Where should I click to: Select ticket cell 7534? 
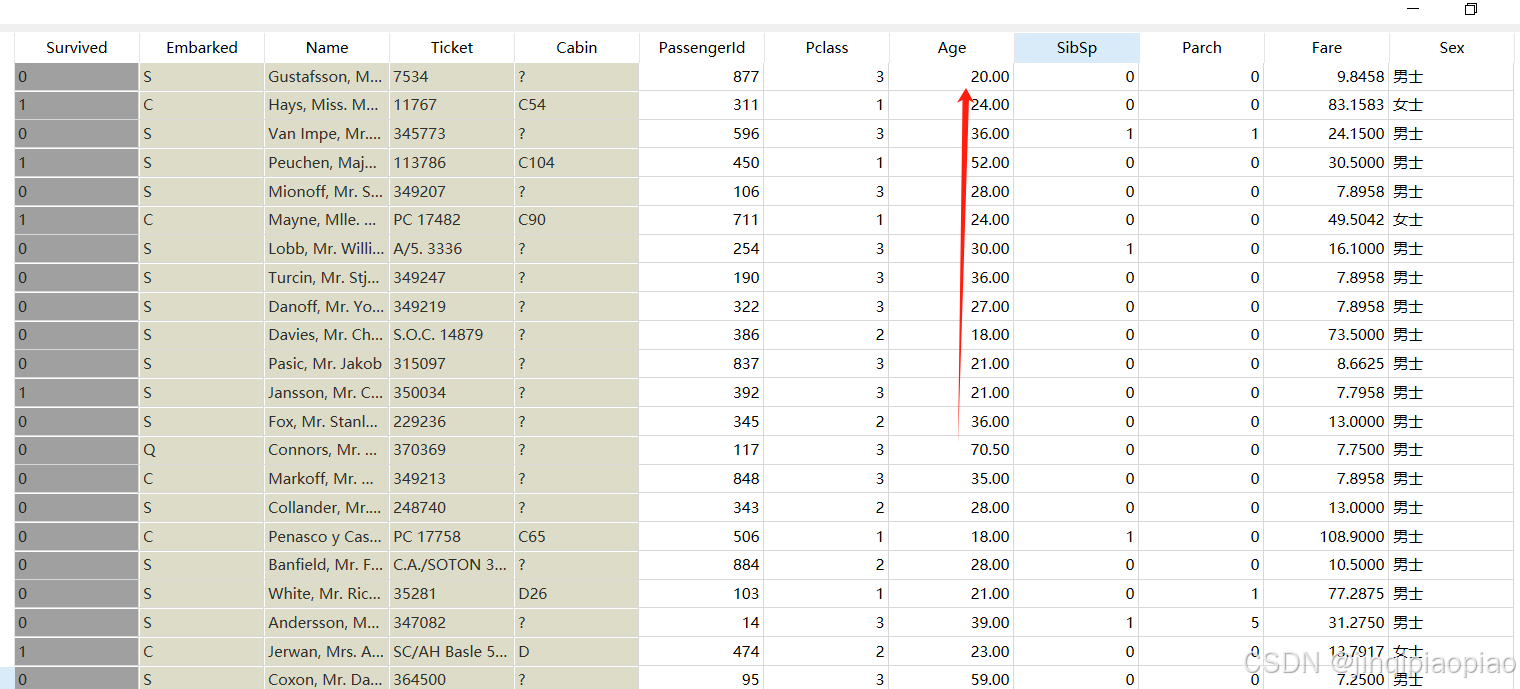(452, 76)
